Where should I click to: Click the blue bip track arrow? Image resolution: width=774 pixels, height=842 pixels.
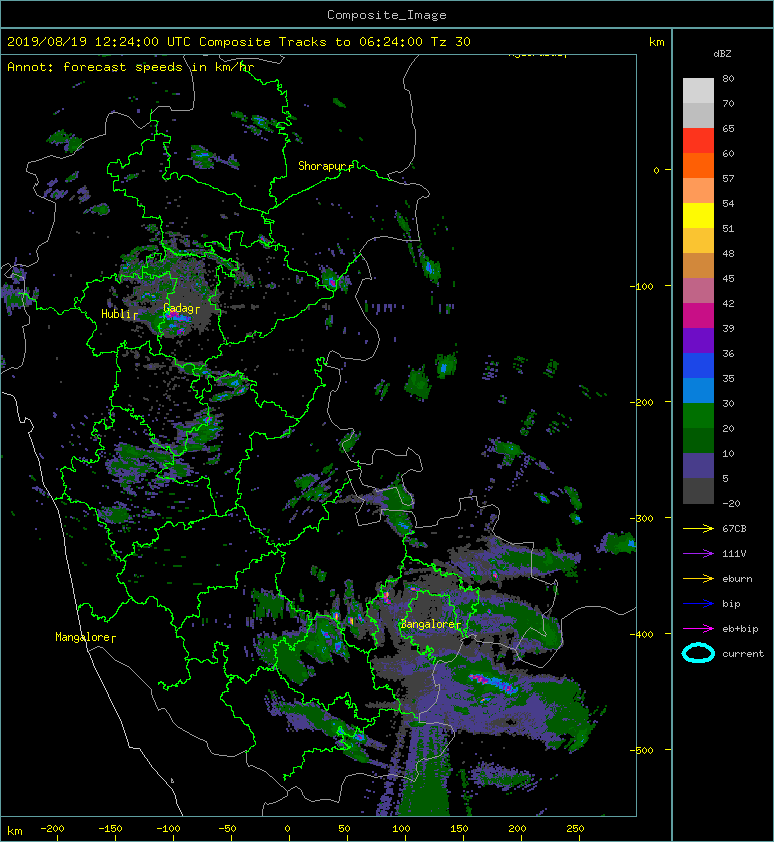tap(698, 604)
